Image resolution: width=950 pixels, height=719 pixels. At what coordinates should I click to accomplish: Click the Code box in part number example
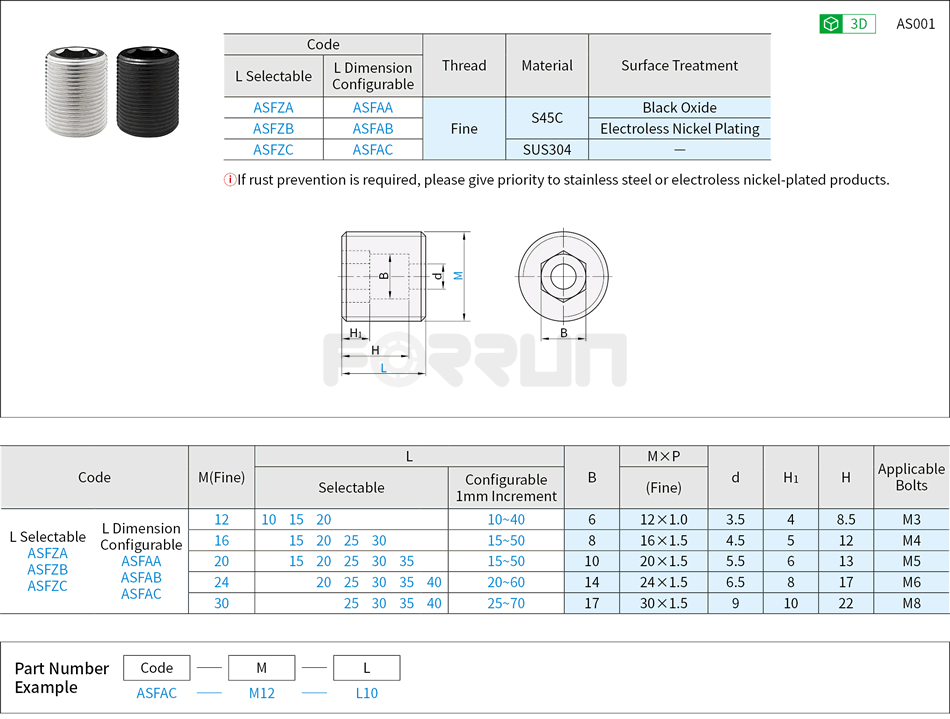[x=156, y=667]
